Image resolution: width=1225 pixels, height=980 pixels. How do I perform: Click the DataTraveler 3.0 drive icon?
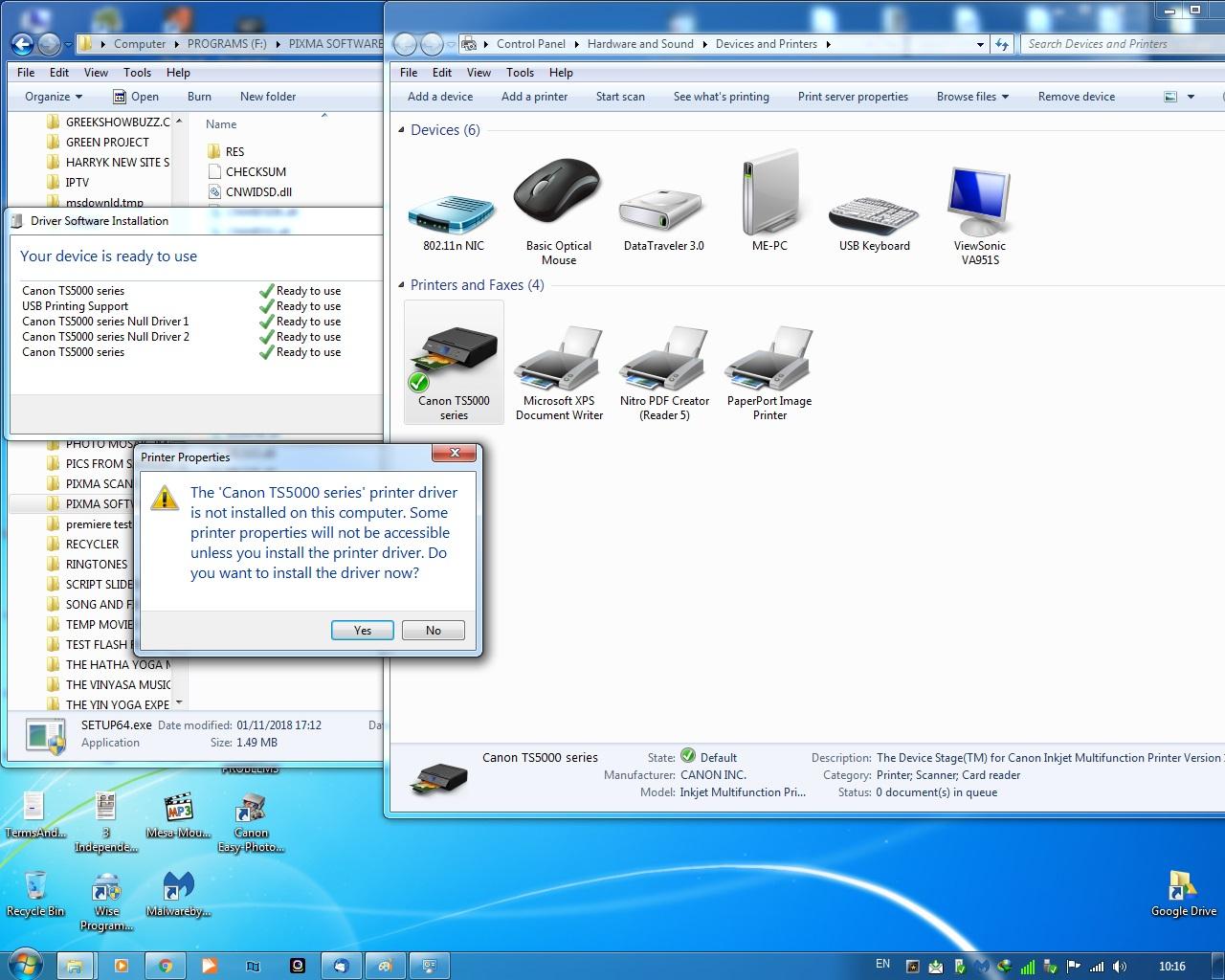(x=663, y=206)
